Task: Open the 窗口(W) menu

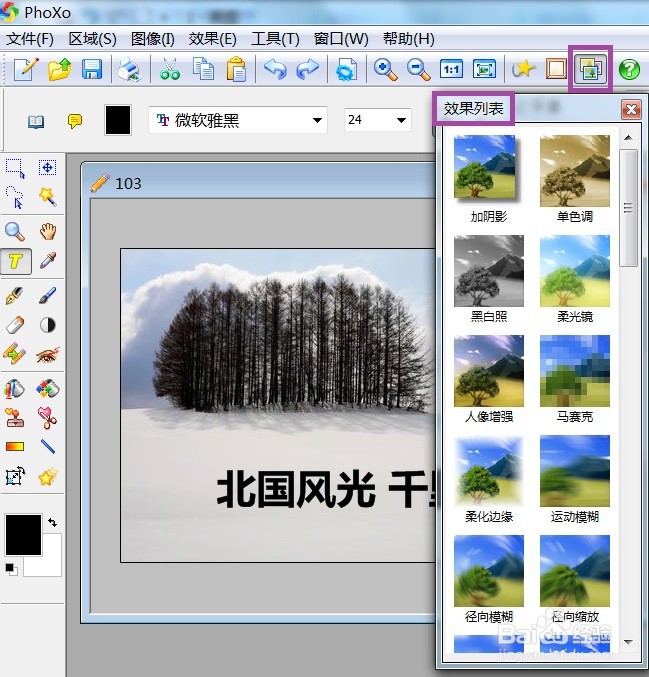Action: click(x=341, y=39)
